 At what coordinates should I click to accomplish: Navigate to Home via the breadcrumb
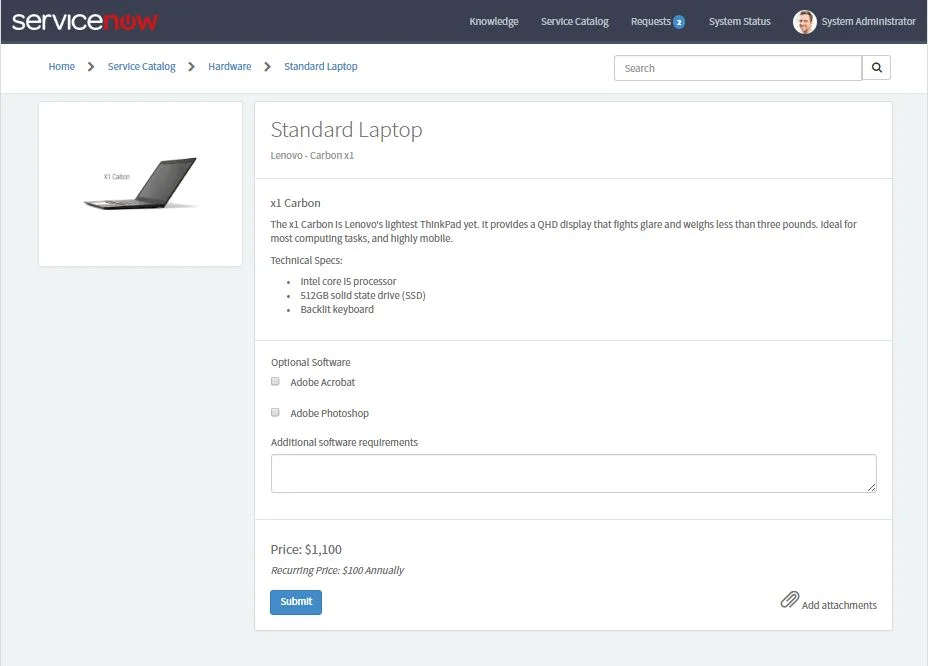(61, 66)
